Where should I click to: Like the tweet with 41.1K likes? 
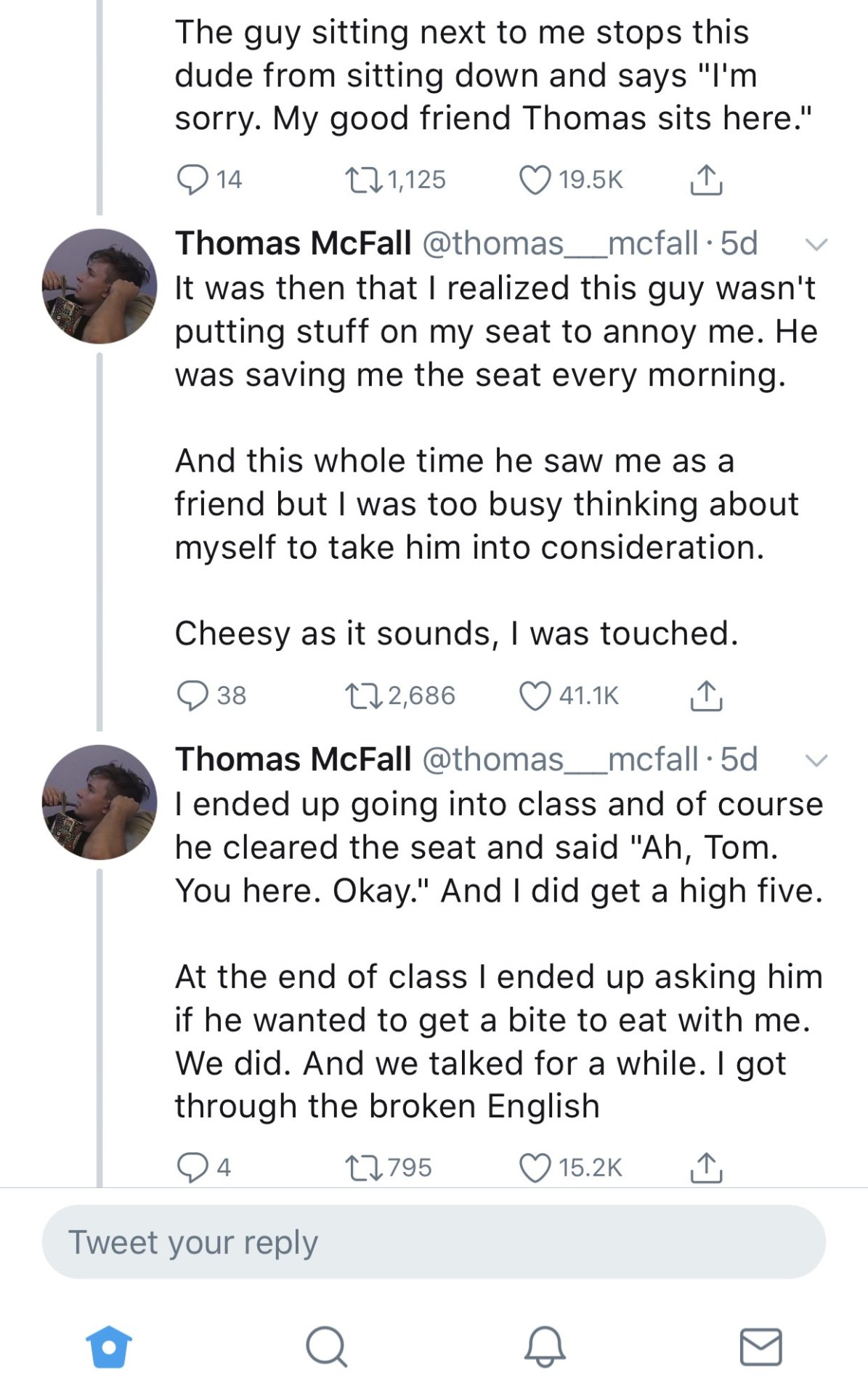pyautogui.click(x=535, y=696)
